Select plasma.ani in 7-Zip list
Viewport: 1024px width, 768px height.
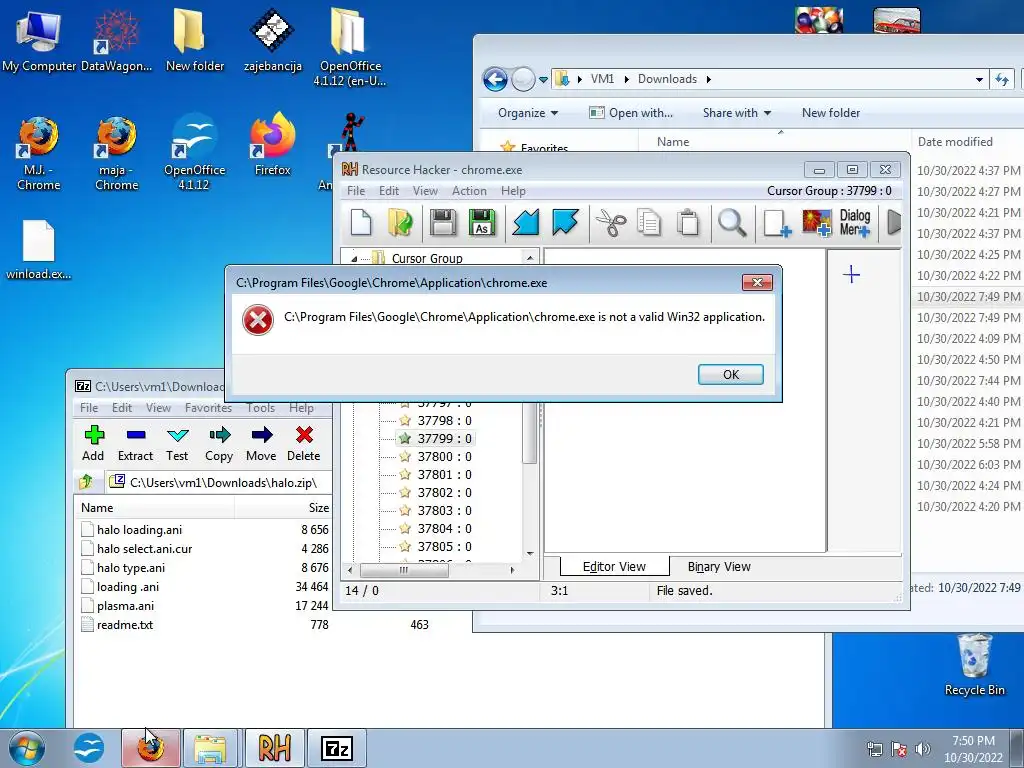pos(125,606)
